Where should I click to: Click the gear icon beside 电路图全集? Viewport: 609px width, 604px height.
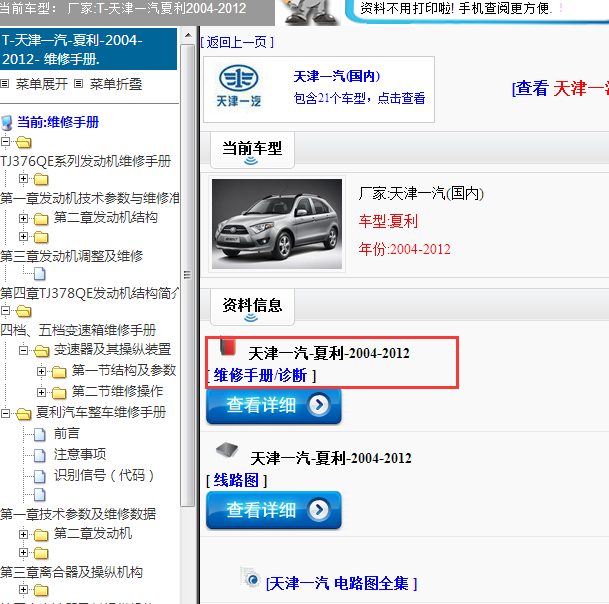(x=251, y=577)
